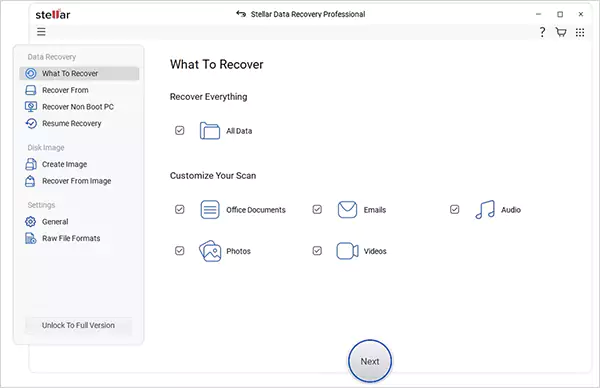The width and height of the screenshot is (600, 388).
Task: Click the Recover From Image icon
Action: pyautogui.click(x=30, y=181)
